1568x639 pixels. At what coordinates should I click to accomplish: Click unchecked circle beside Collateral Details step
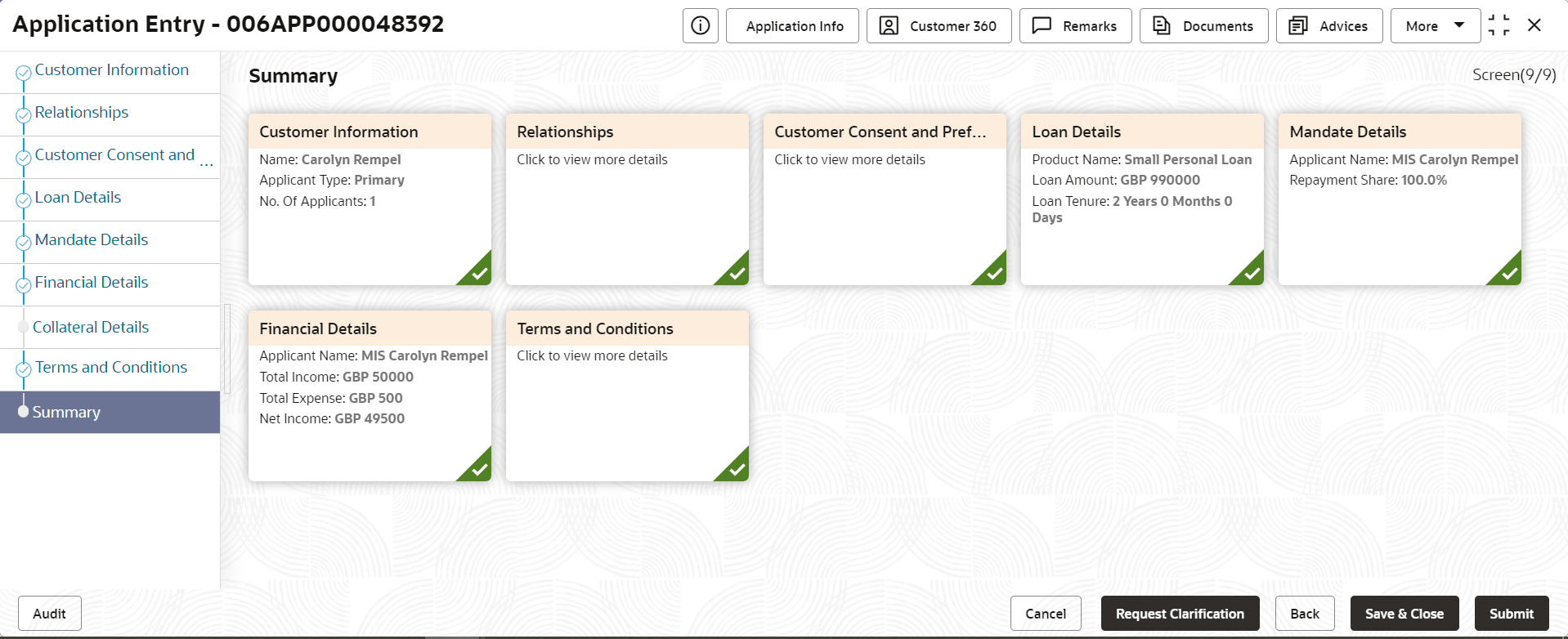pos(24,327)
